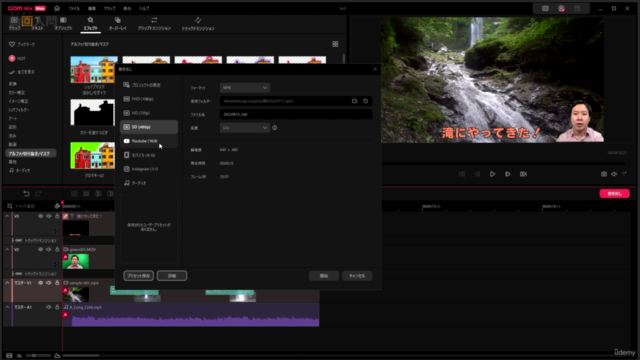Viewport: 640px width, 360px height.
Task: Switch to the エフェクト tab
Action: coord(91,24)
